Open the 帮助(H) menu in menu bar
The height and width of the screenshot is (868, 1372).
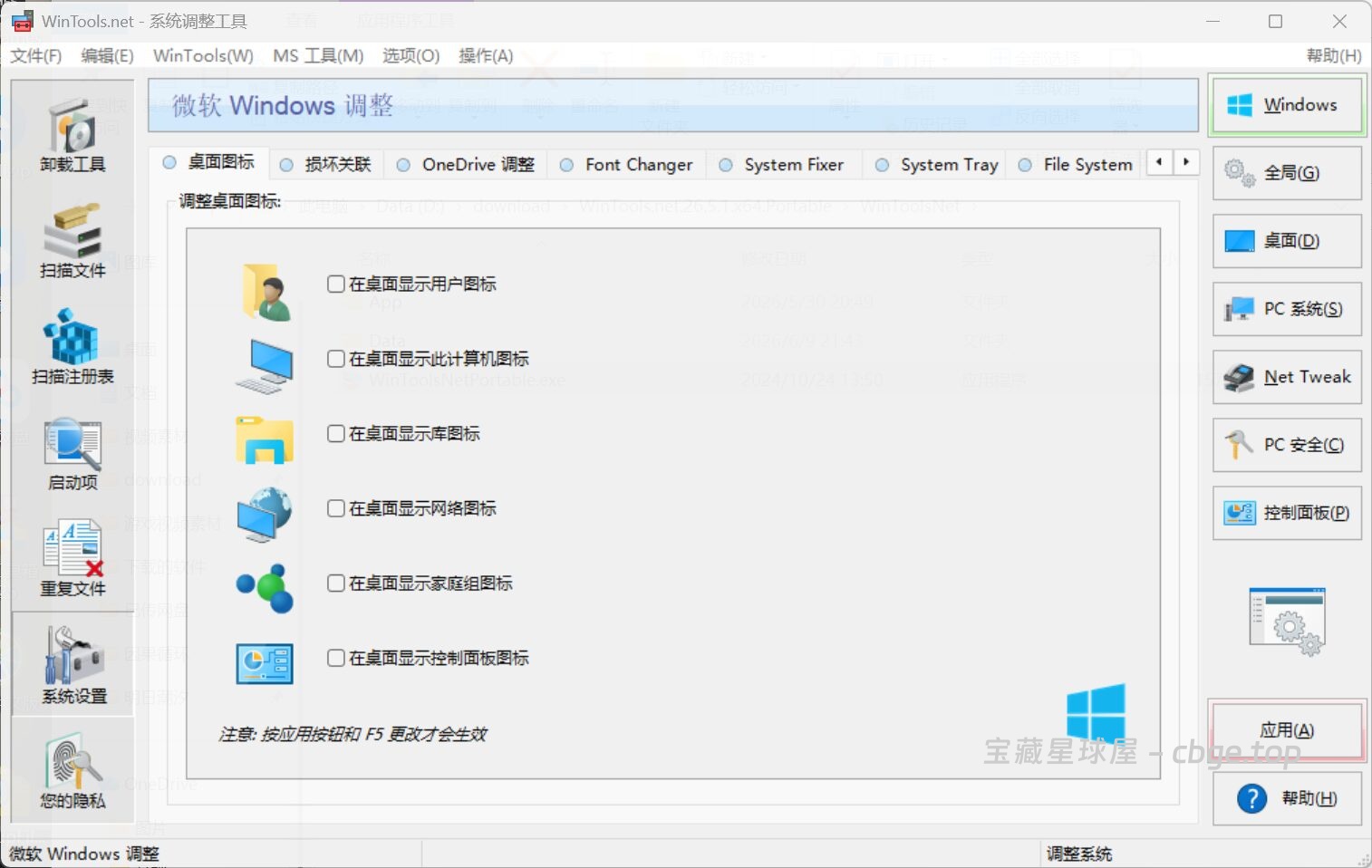point(1333,56)
